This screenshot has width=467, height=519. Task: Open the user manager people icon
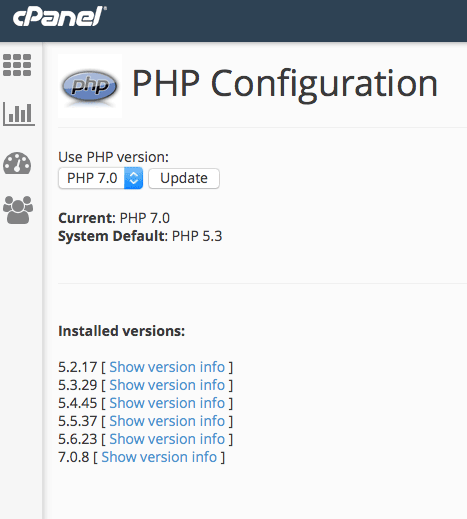[18, 210]
